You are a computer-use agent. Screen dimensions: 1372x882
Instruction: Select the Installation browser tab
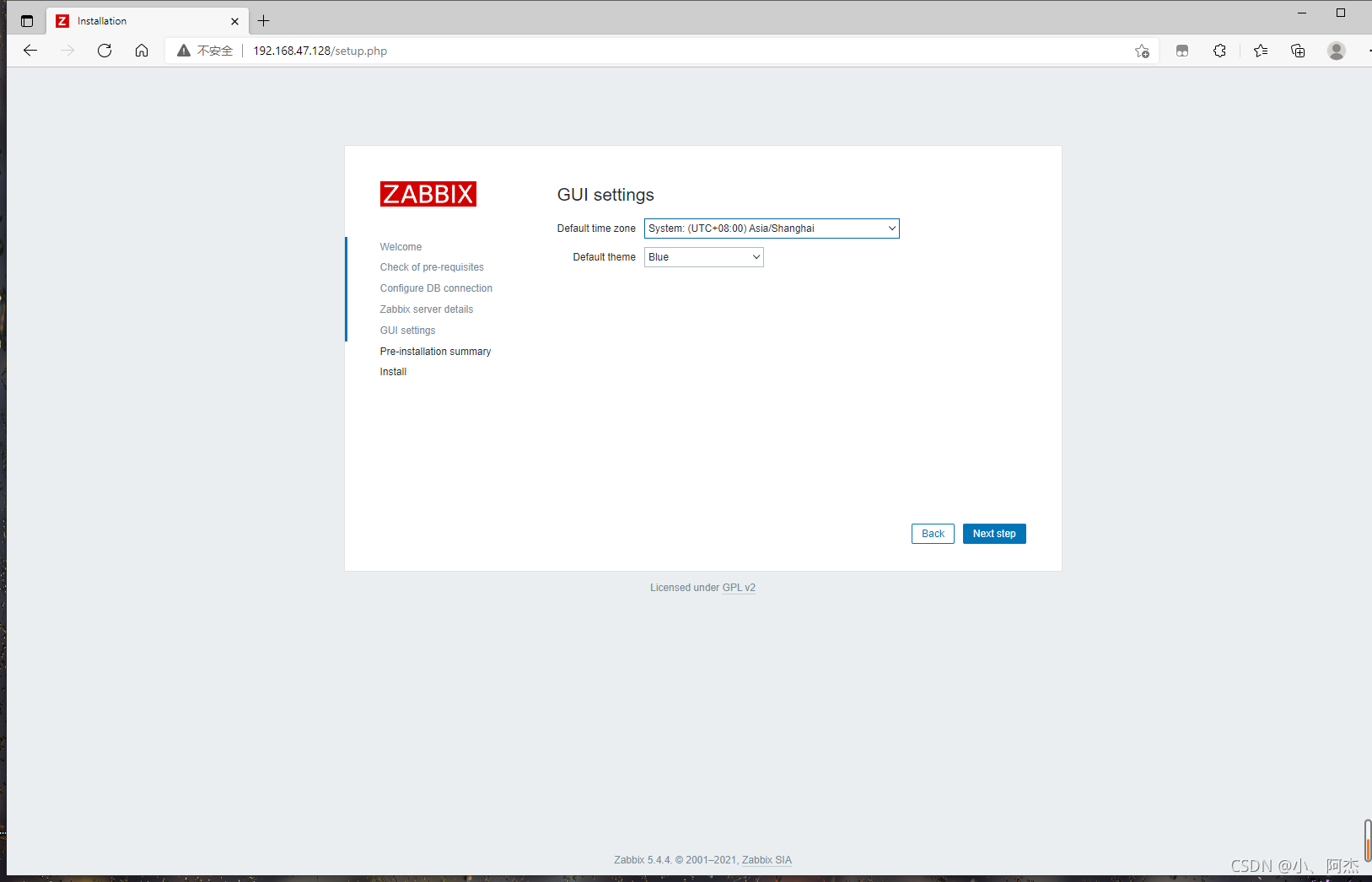point(148,21)
